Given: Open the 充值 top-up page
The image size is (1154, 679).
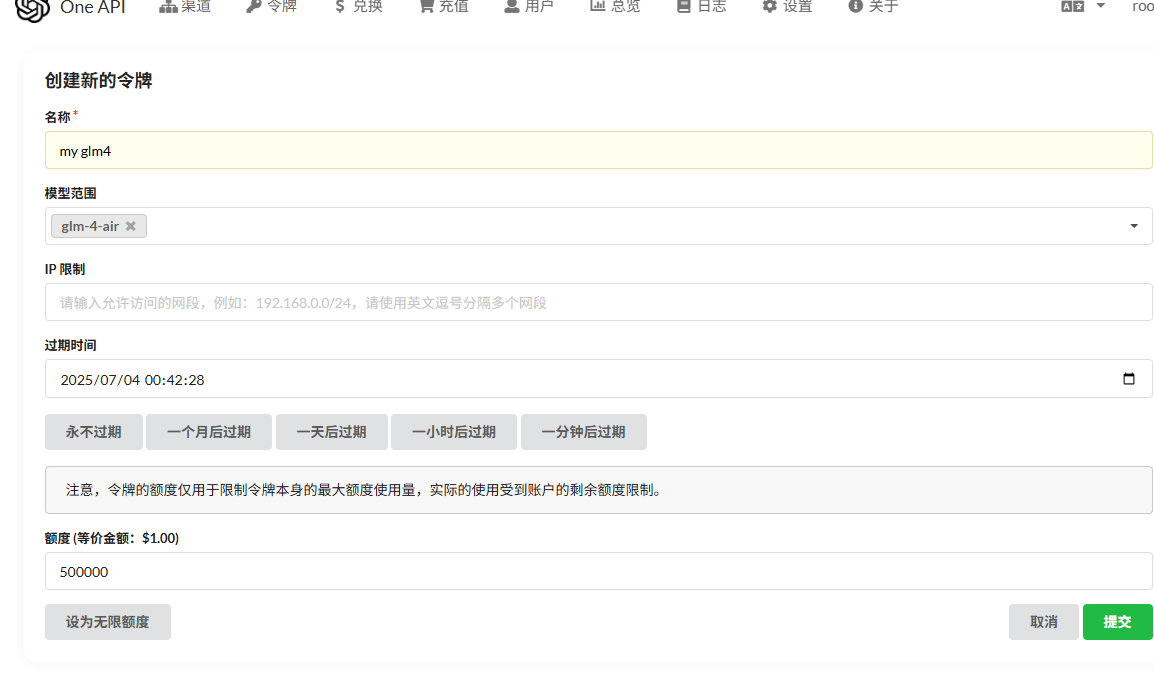Looking at the screenshot, I should [444, 7].
